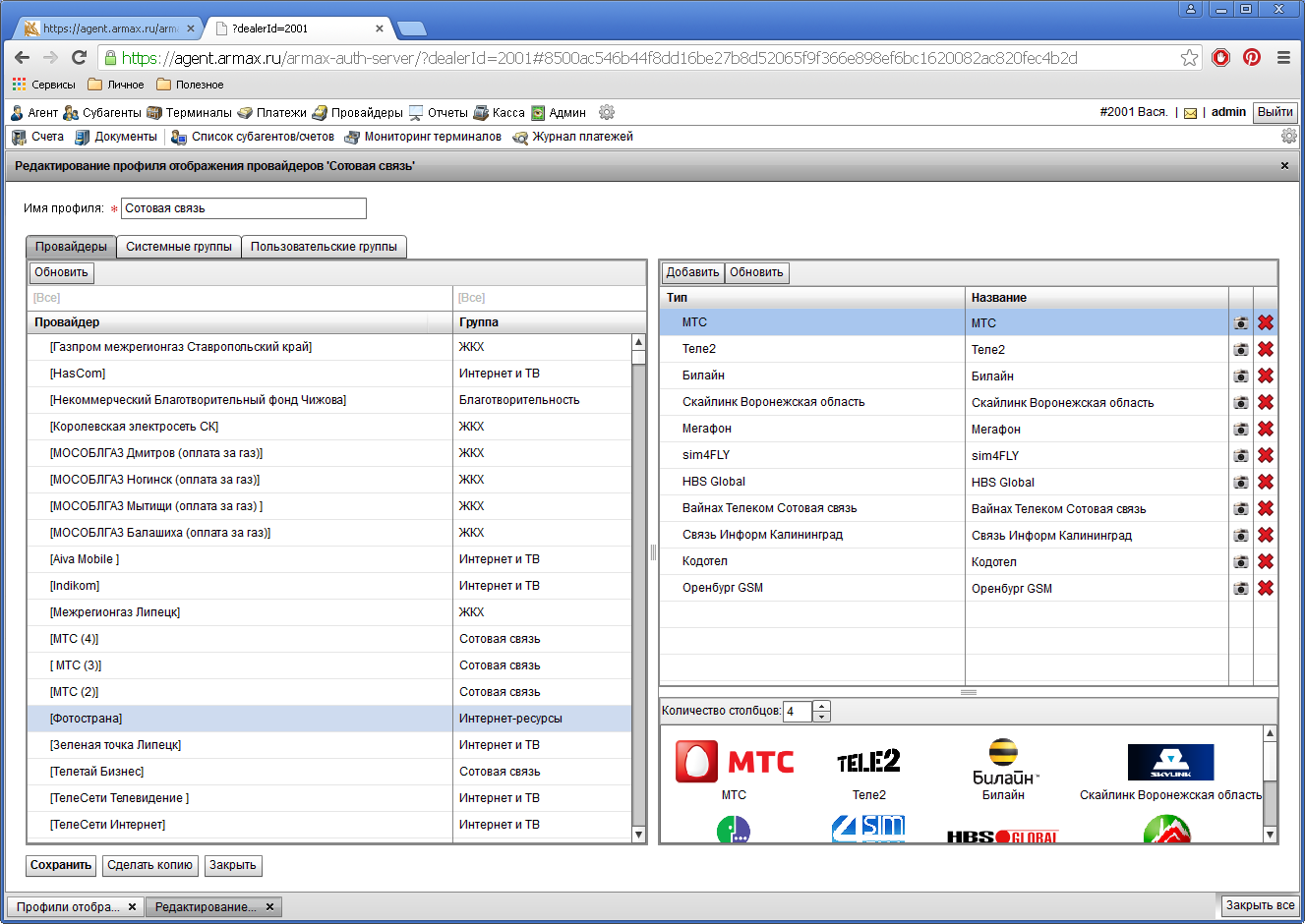Image resolution: width=1305 pixels, height=924 pixels.
Task: Click camera icon for Мегафон row
Action: point(1241,429)
